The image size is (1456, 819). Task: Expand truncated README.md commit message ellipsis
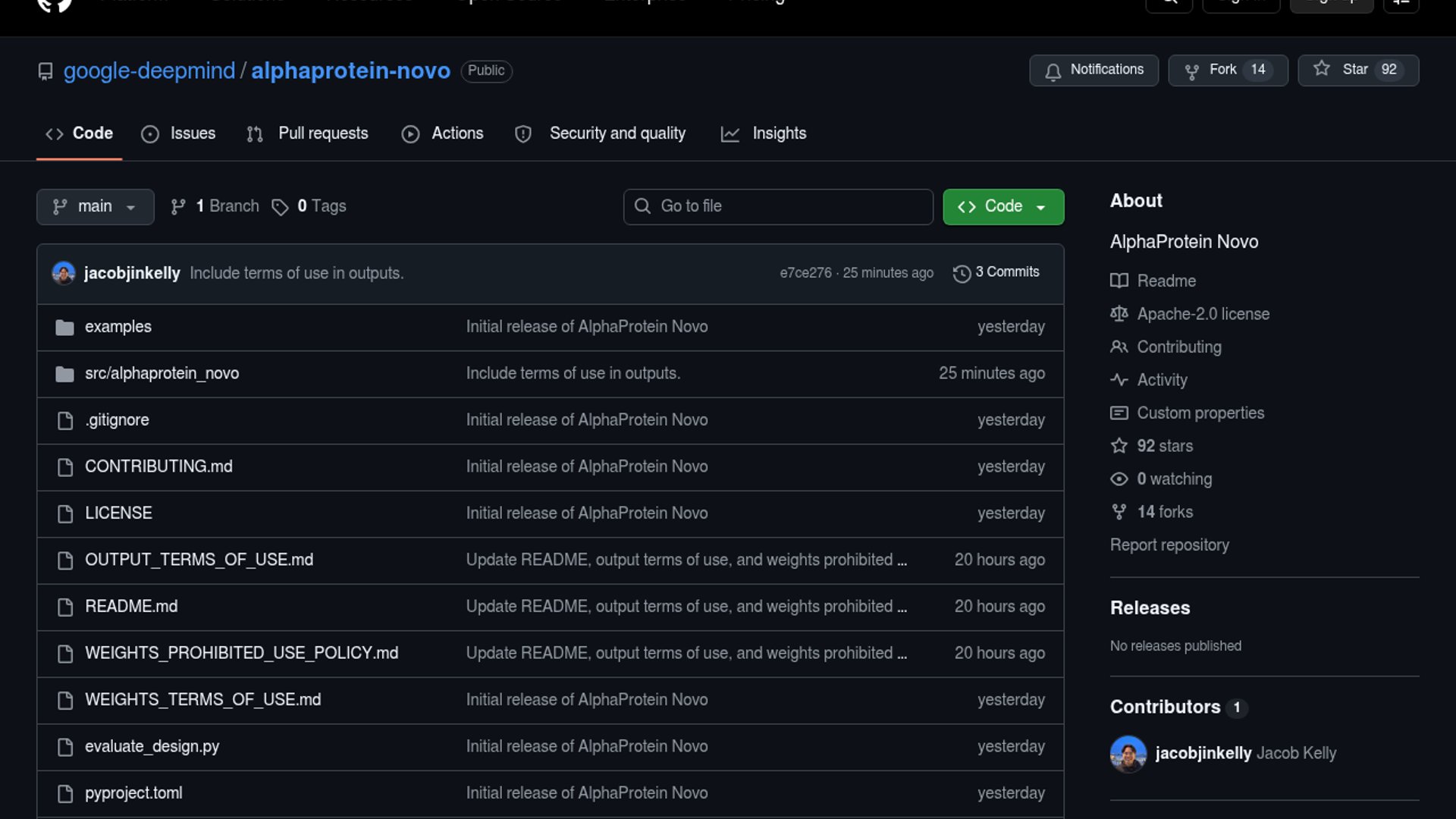coord(902,607)
